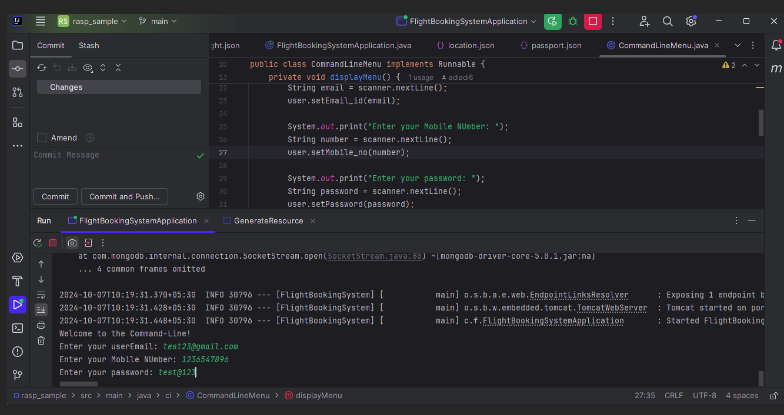The image size is (784, 415).
Task: Open IDE settings gear in title bar
Action: tap(691, 21)
